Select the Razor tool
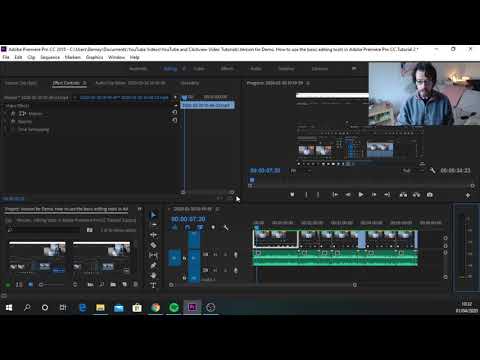The height and width of the screenshot is (360, 480). (153, 245)
